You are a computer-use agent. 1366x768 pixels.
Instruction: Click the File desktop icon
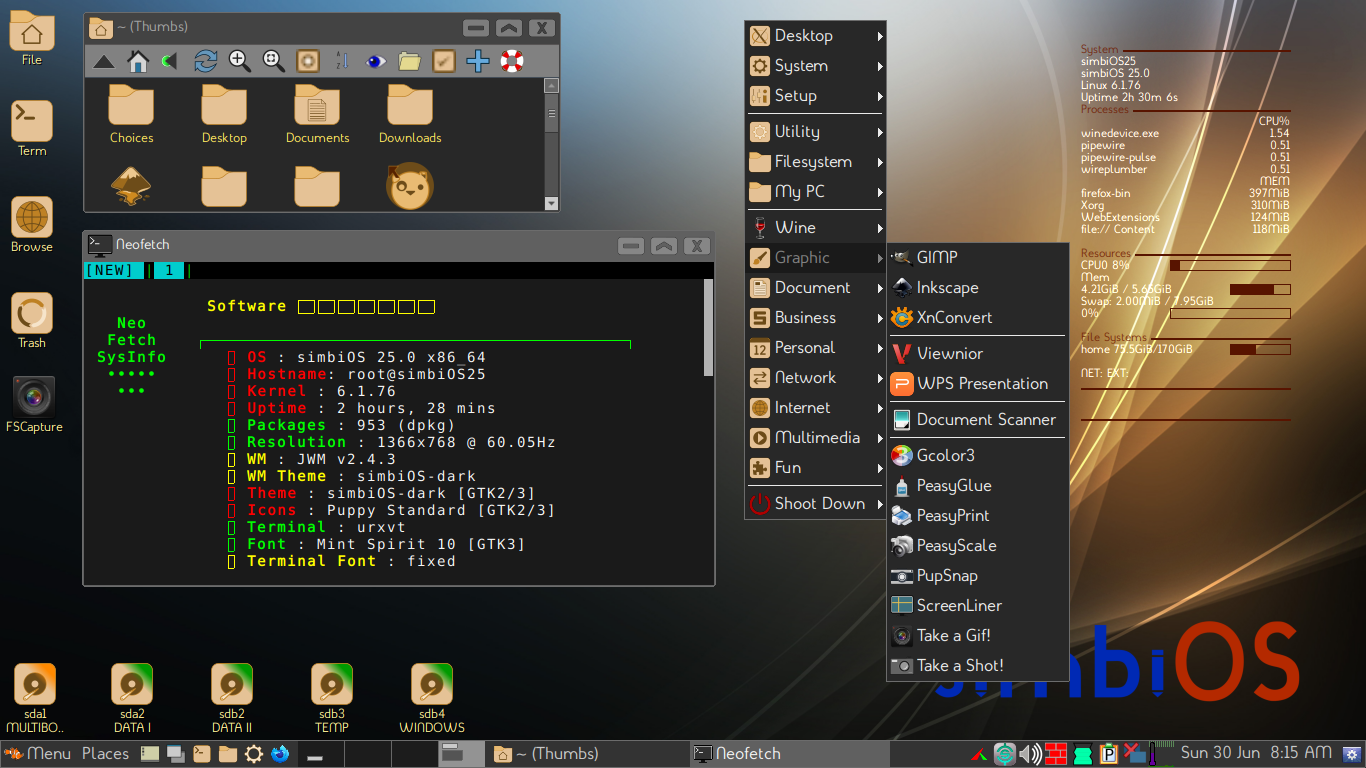tap(32, 39)
